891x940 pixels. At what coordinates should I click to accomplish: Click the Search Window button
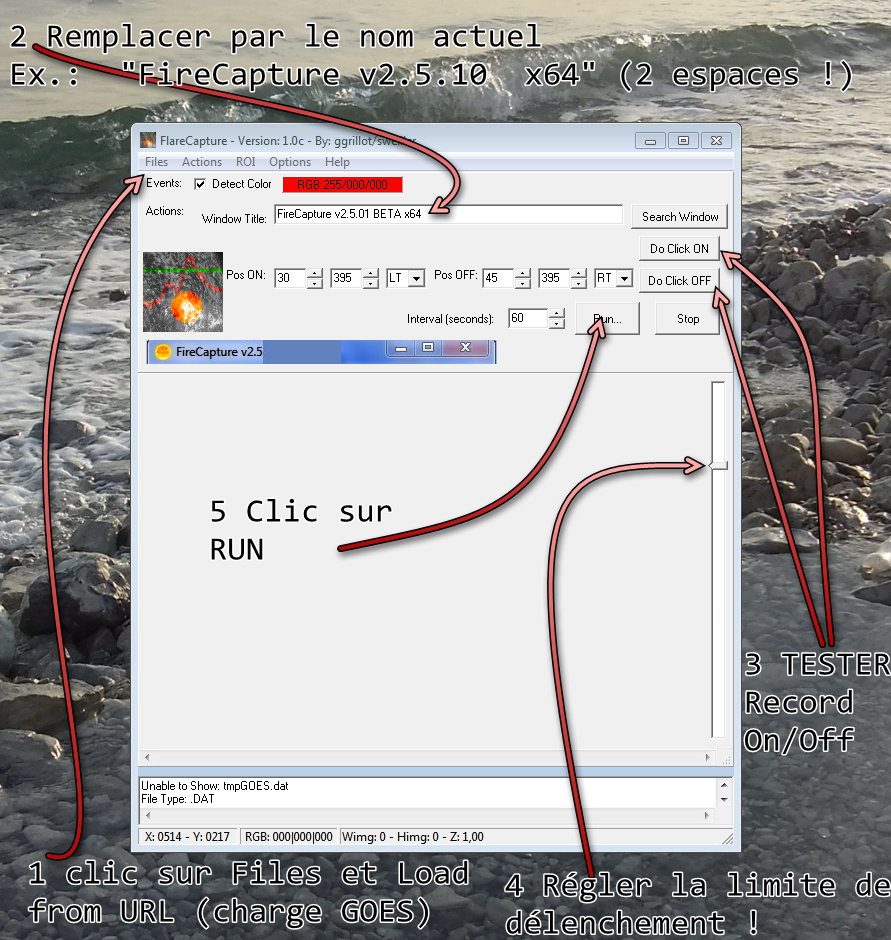(679, 217)
